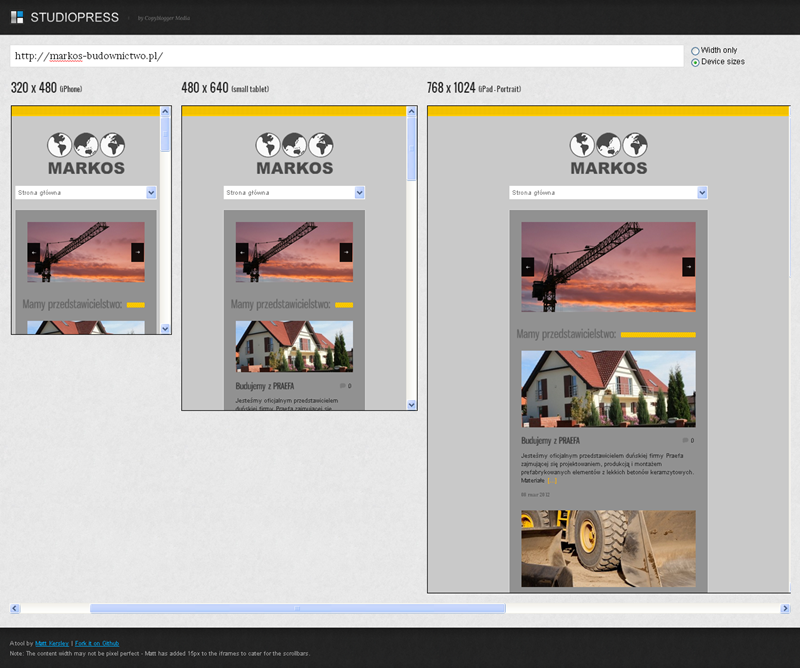Open Strona główna dropdown in small tablet preview
800x668 pixels.
point(294,192)
